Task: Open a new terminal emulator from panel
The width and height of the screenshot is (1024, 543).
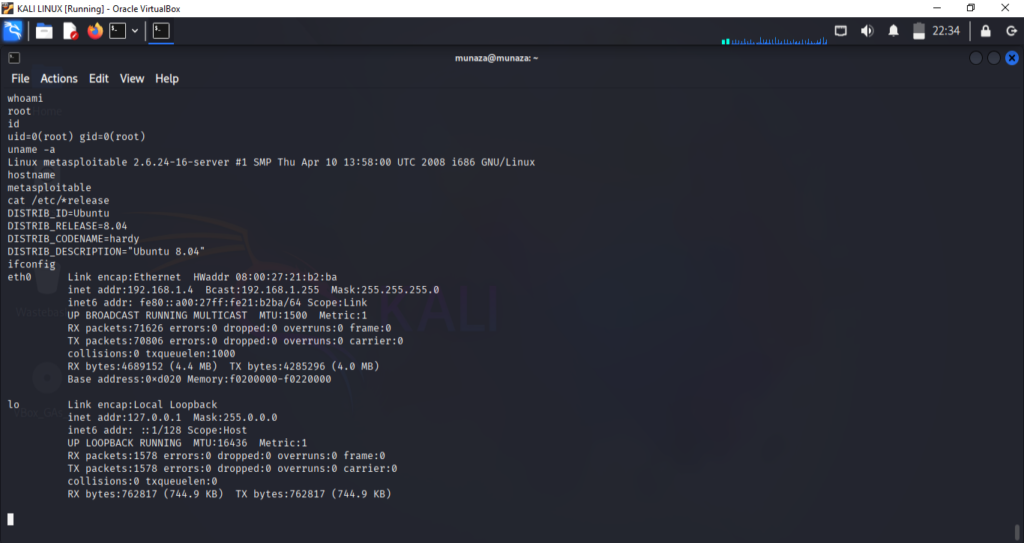Action: pyautogui.click(x=118, y=31)
